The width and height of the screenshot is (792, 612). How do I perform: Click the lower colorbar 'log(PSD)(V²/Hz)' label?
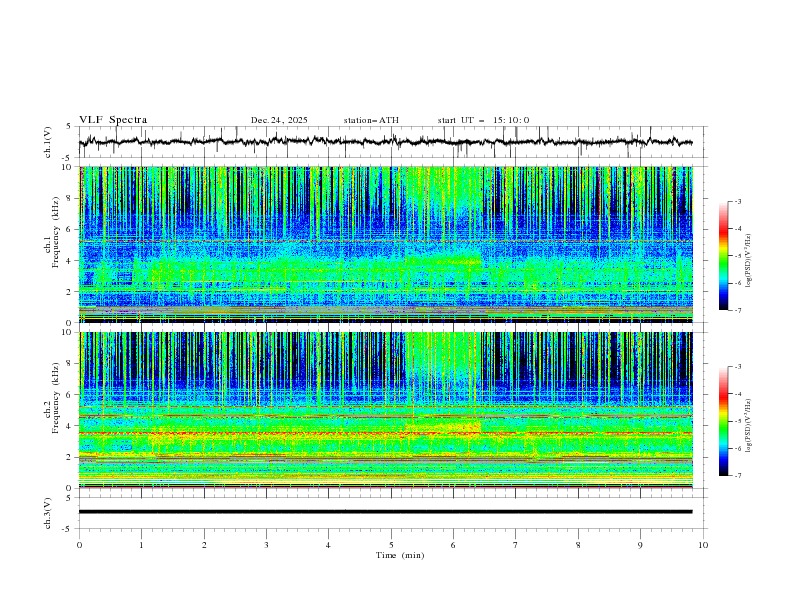749,426
